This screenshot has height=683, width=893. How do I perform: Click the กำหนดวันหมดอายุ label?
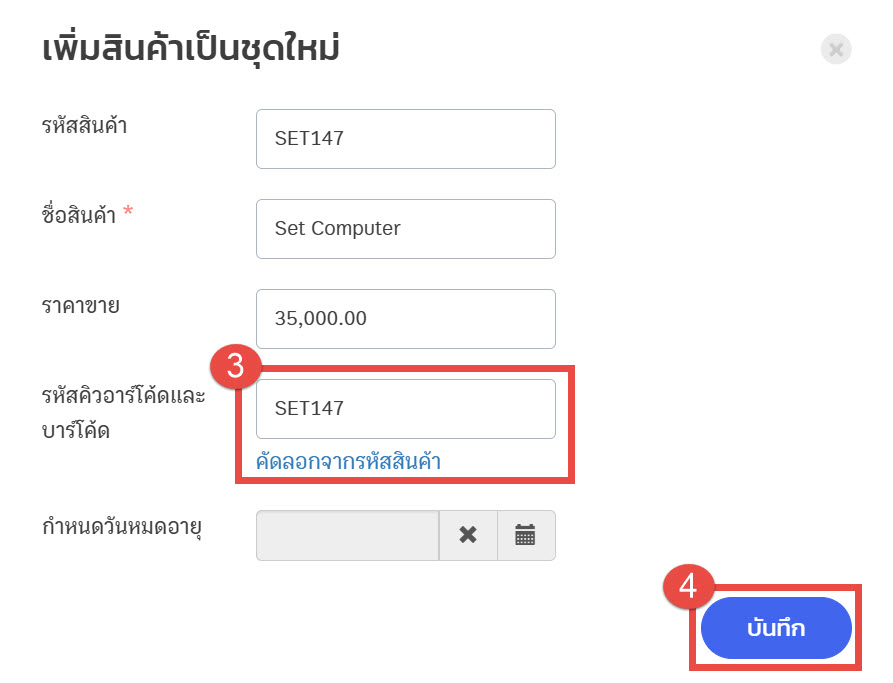click(x=122, y=527)
